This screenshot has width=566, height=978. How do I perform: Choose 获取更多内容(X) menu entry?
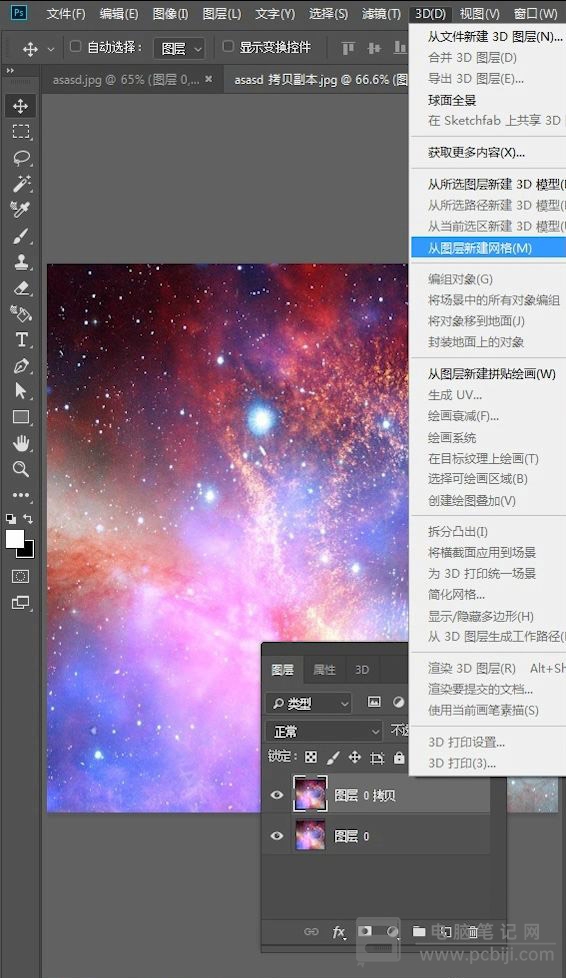[x=489, y=152]
